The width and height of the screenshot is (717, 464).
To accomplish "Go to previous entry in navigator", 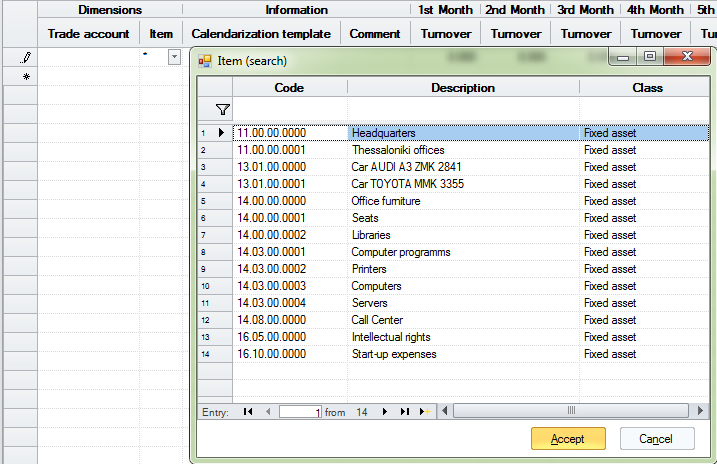I will point(268,412).
